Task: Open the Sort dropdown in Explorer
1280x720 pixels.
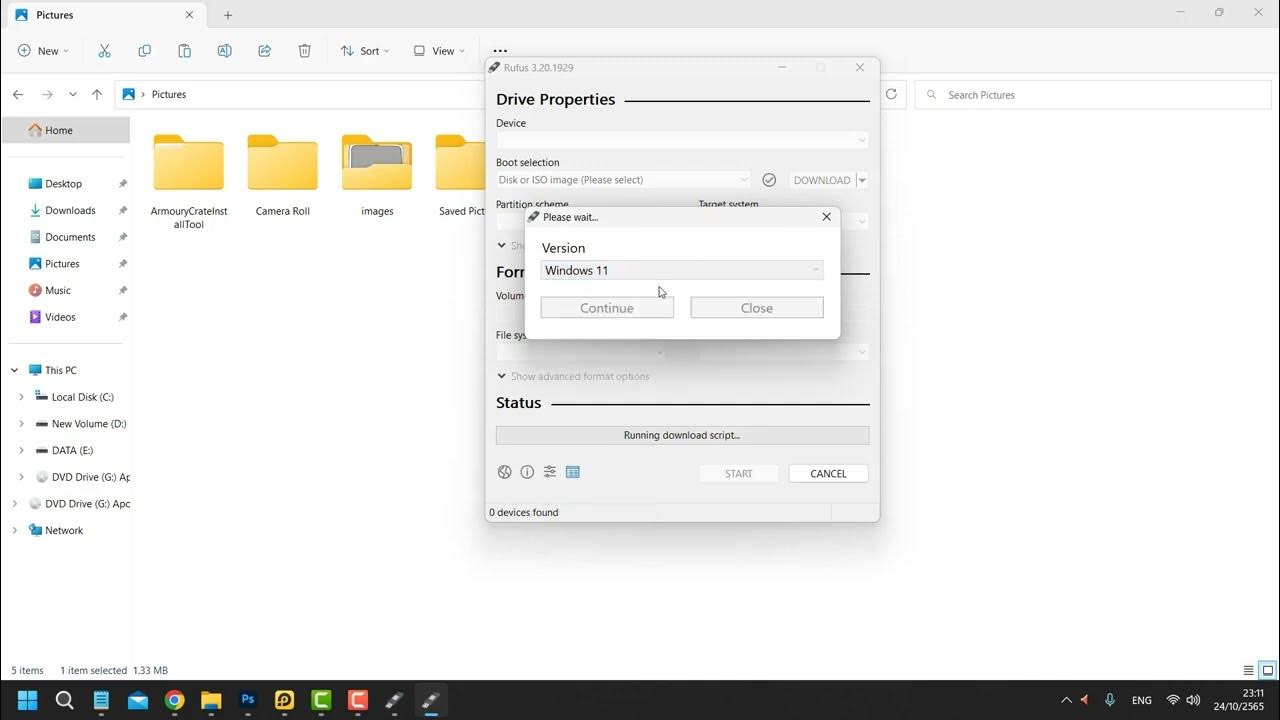Action: [364, 51]
